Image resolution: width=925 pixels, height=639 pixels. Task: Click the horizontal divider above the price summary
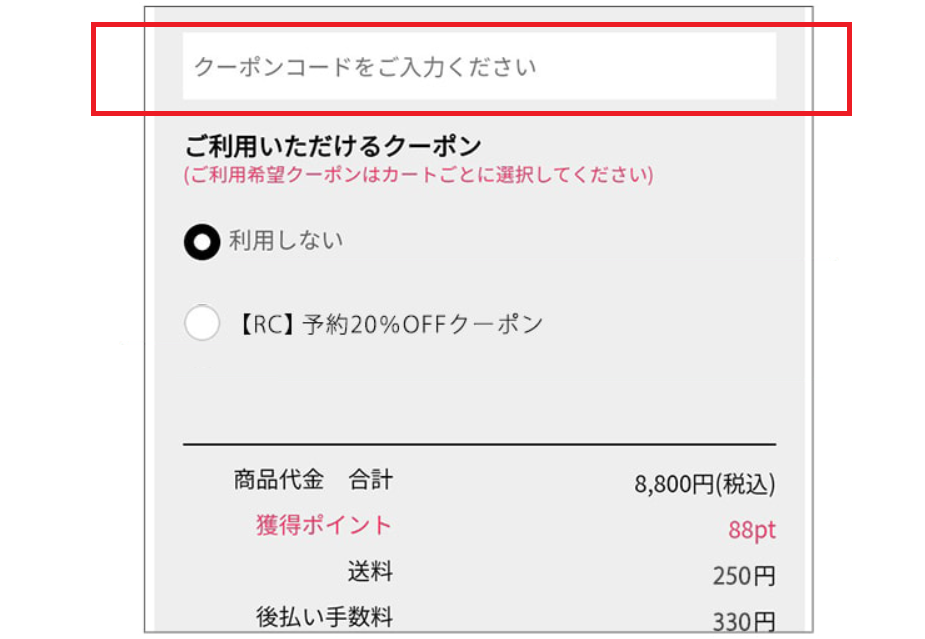coord(479,443)
